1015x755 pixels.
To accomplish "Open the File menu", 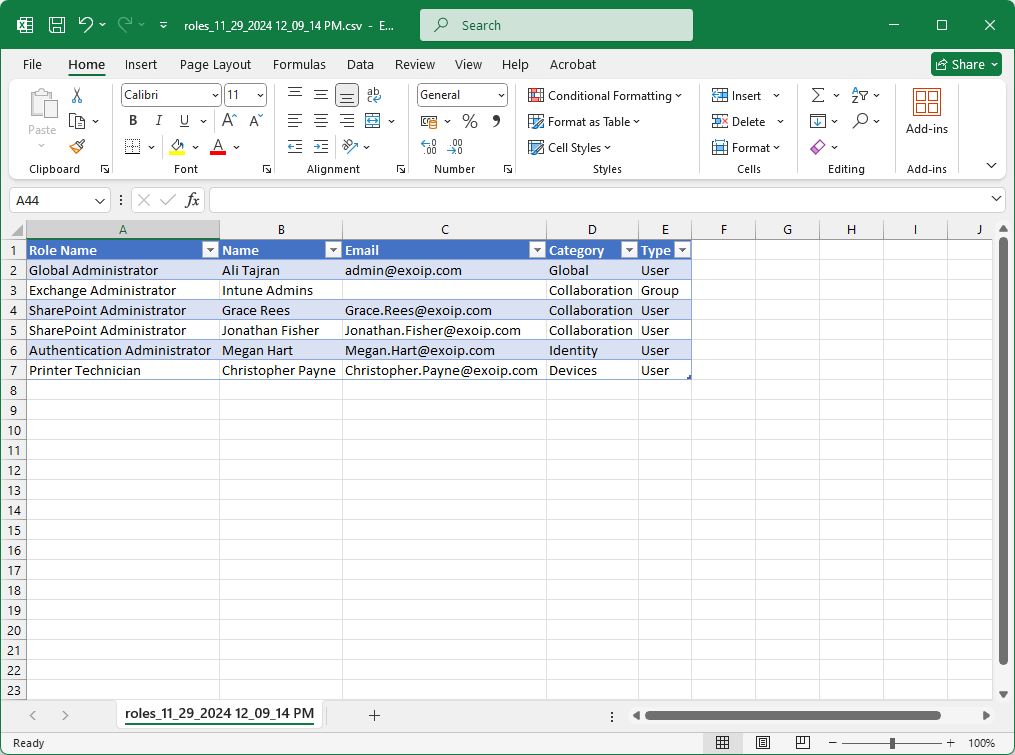I will (32, 64).
